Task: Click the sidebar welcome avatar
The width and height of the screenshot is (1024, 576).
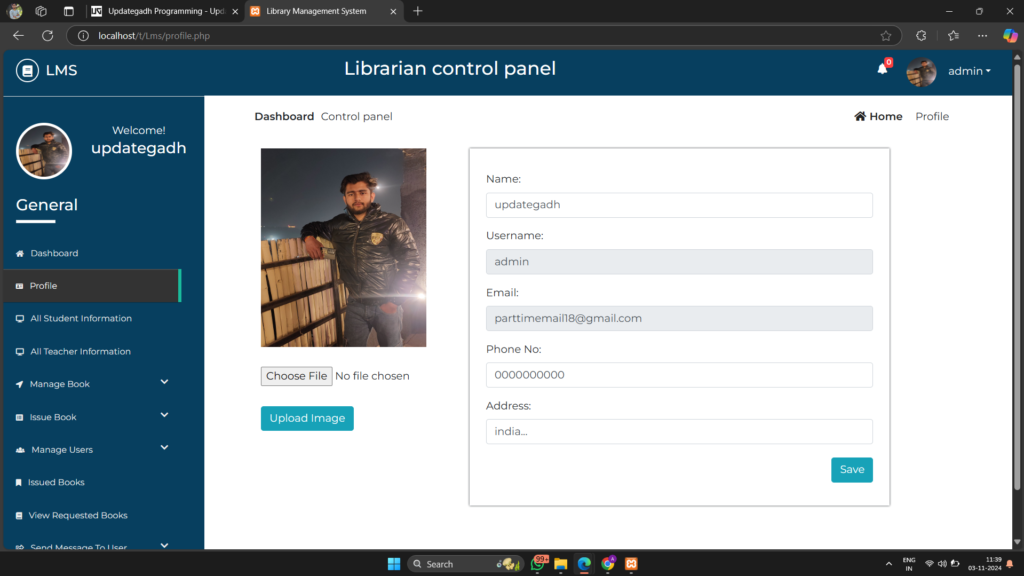Action: [44, 151]
